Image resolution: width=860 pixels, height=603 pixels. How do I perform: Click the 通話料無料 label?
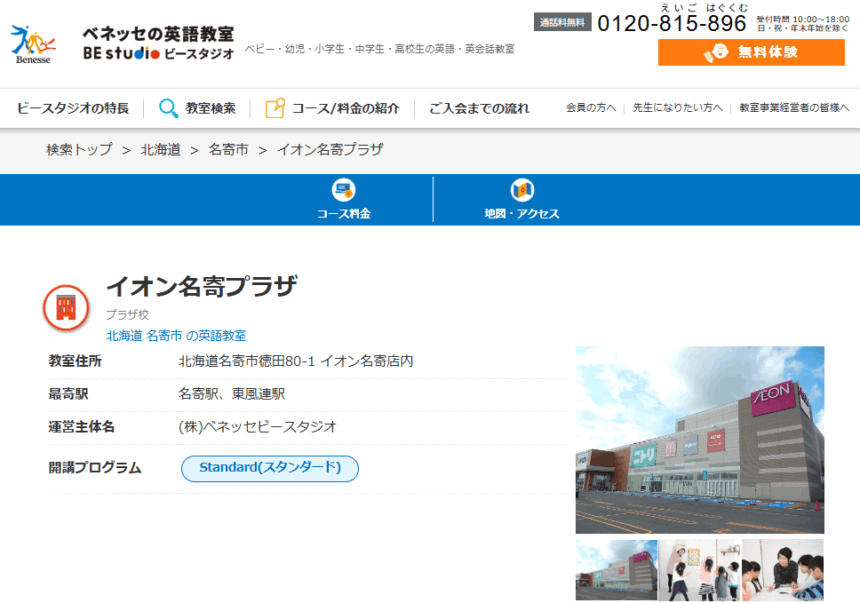coord(562,22)
